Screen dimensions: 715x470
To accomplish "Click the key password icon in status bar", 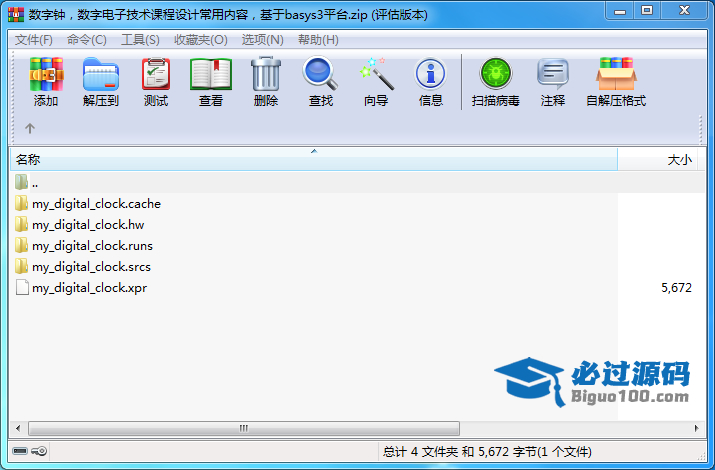I will pyautogui.click(x=39, y=451).
